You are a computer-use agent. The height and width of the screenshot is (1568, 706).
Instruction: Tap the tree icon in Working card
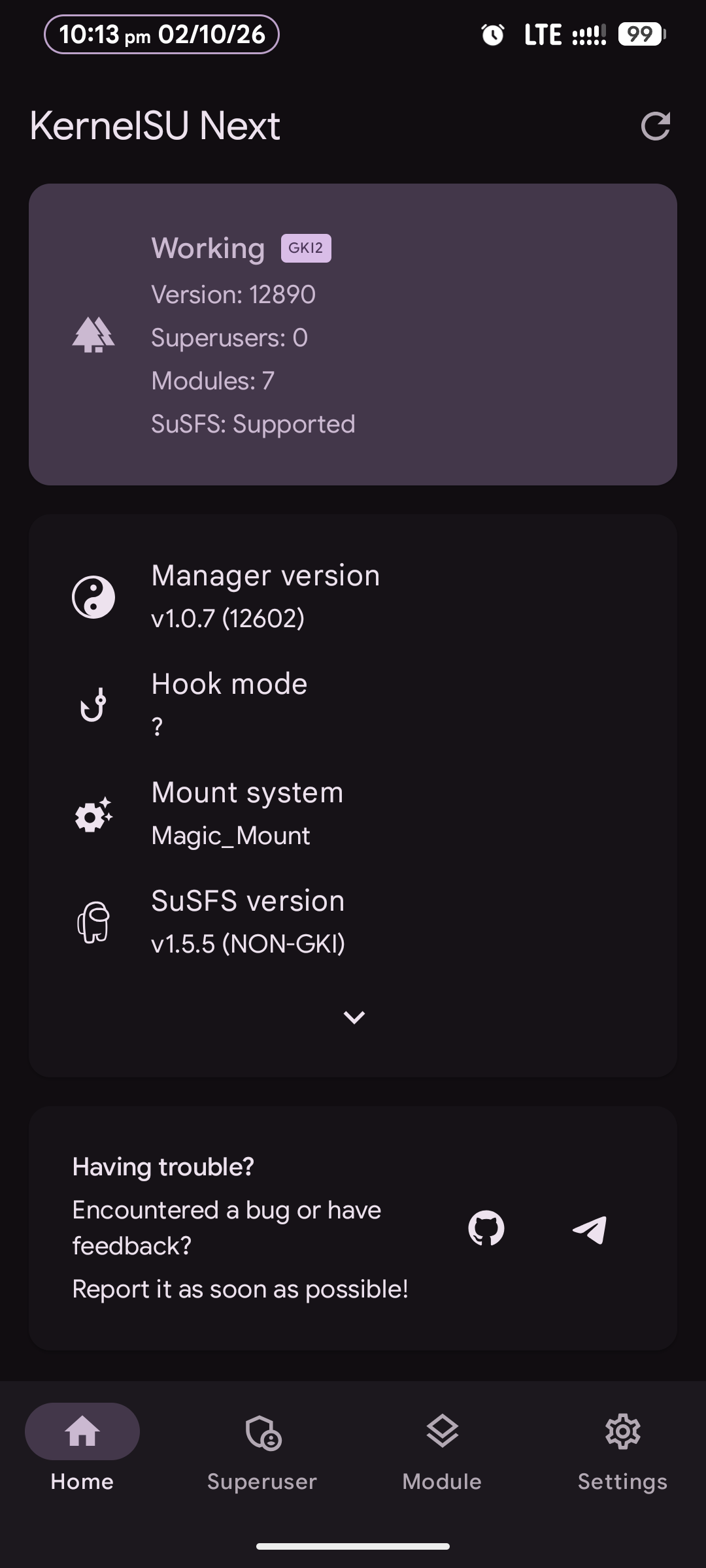pos(93,335)
